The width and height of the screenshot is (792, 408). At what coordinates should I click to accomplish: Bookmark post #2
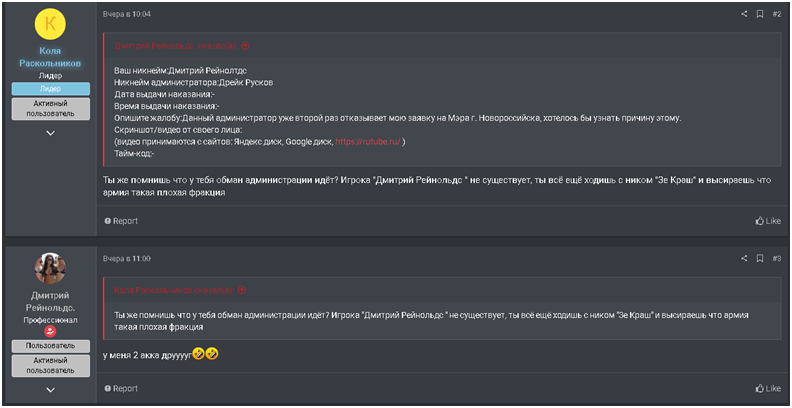click(x=760, y=14)
